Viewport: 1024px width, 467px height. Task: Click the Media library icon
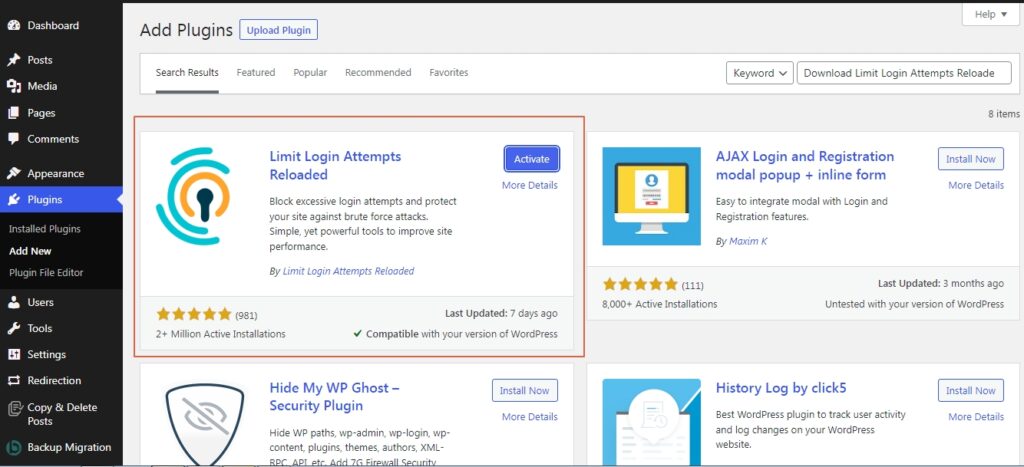point(14,86)
